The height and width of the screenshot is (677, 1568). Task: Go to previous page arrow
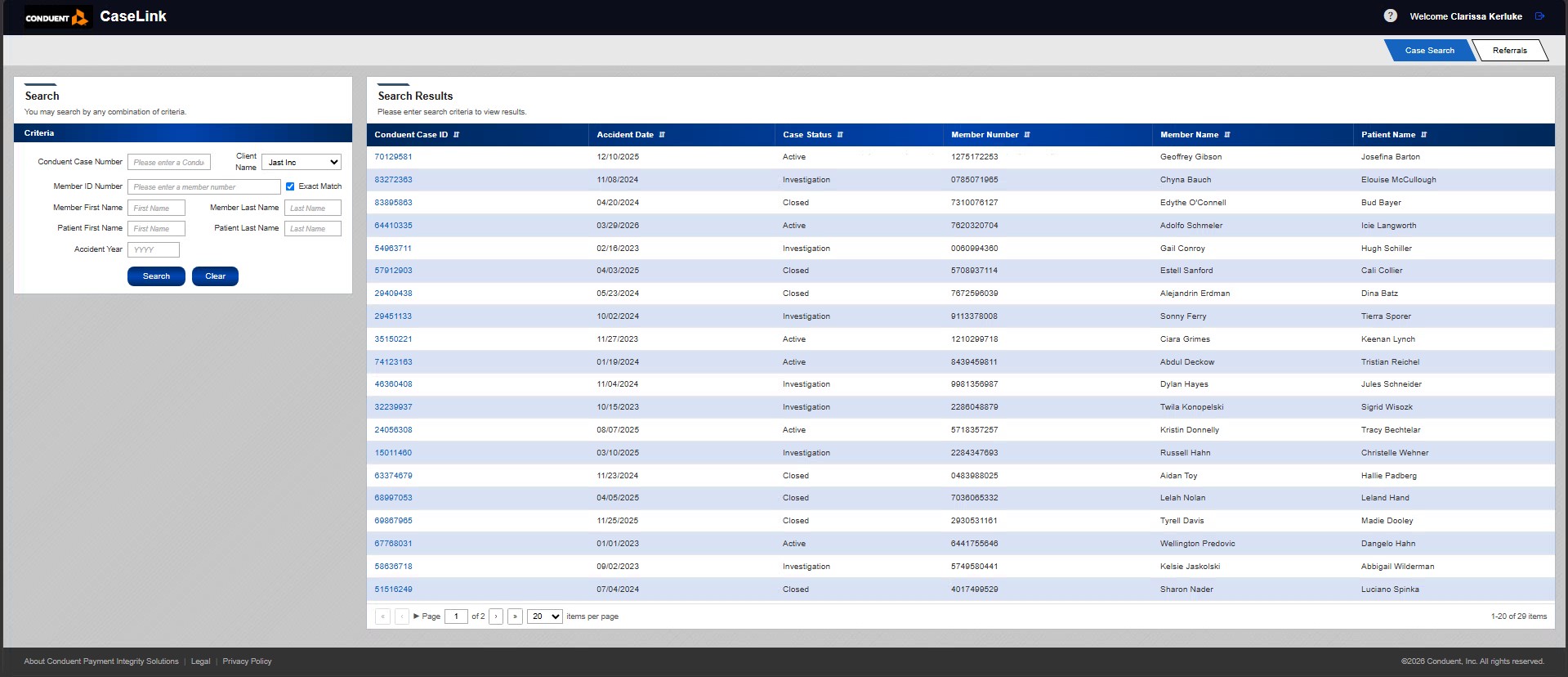pyautogui.click(x=401, y=616)
